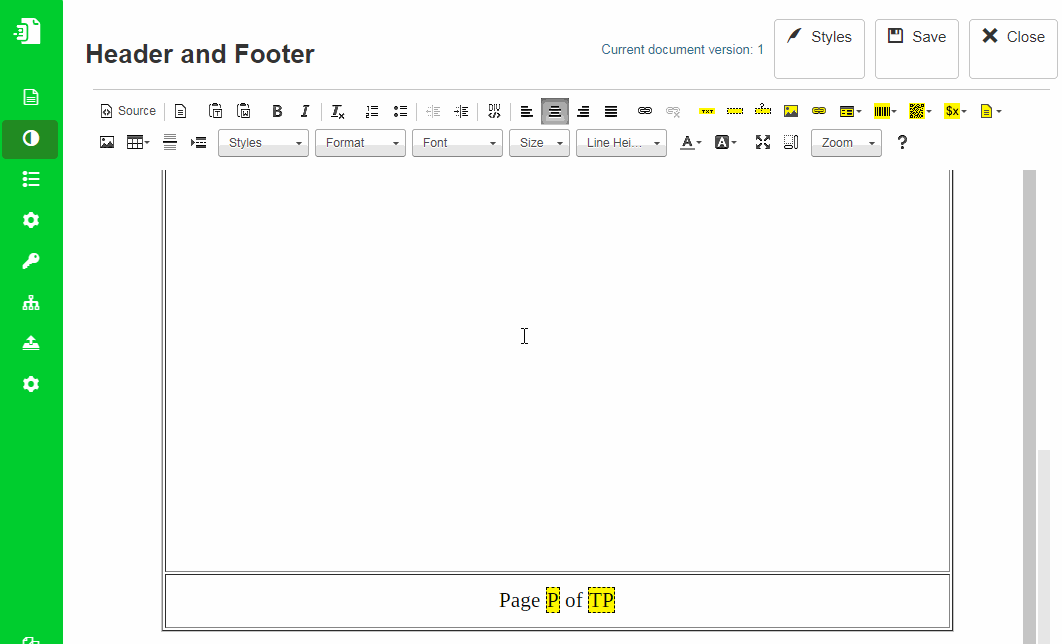Click inside the Page P of TP footer
This screenshot has width=1062, height=644.
(557, 600)
